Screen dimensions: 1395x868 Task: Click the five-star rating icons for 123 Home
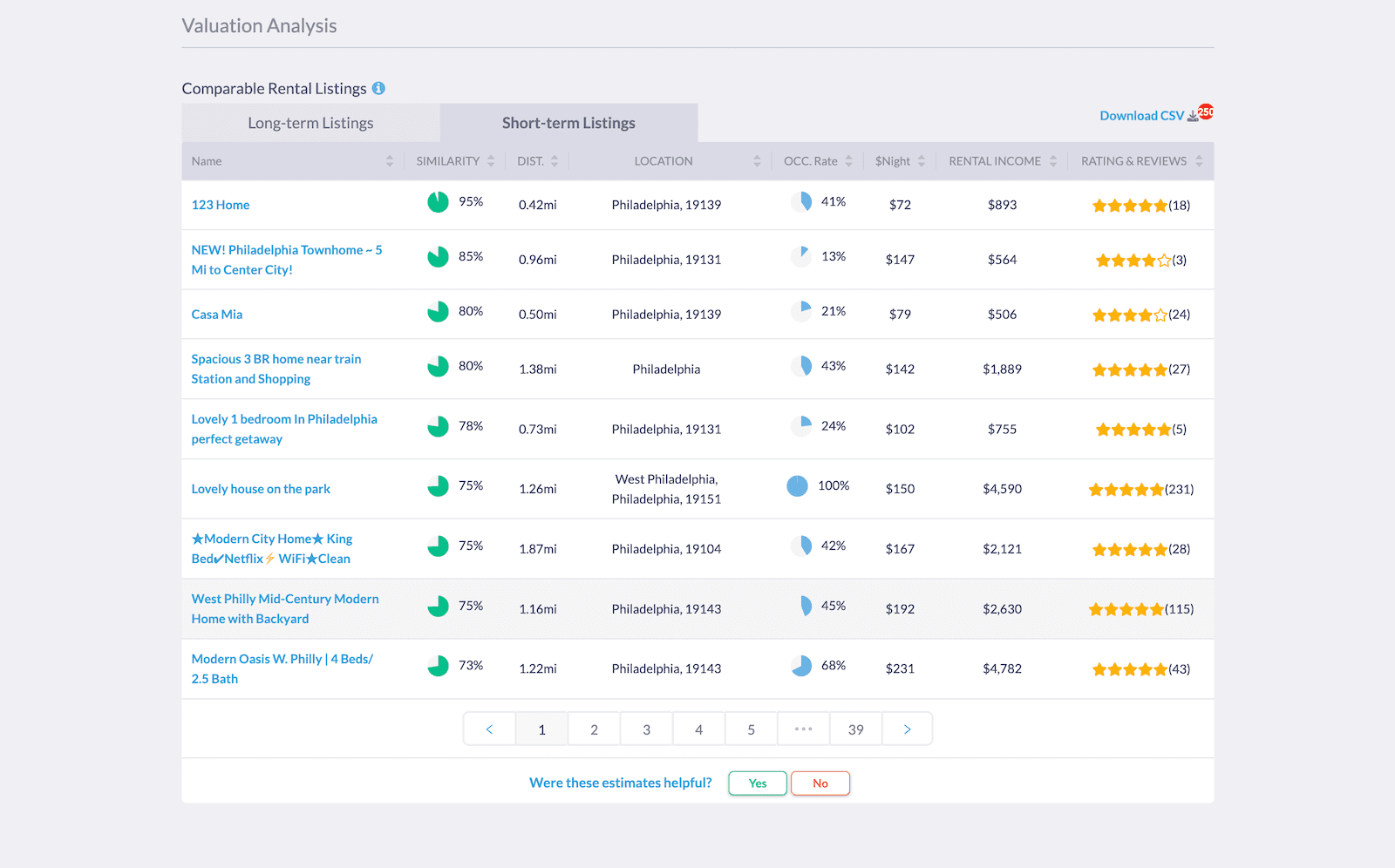pos(1129,206)
